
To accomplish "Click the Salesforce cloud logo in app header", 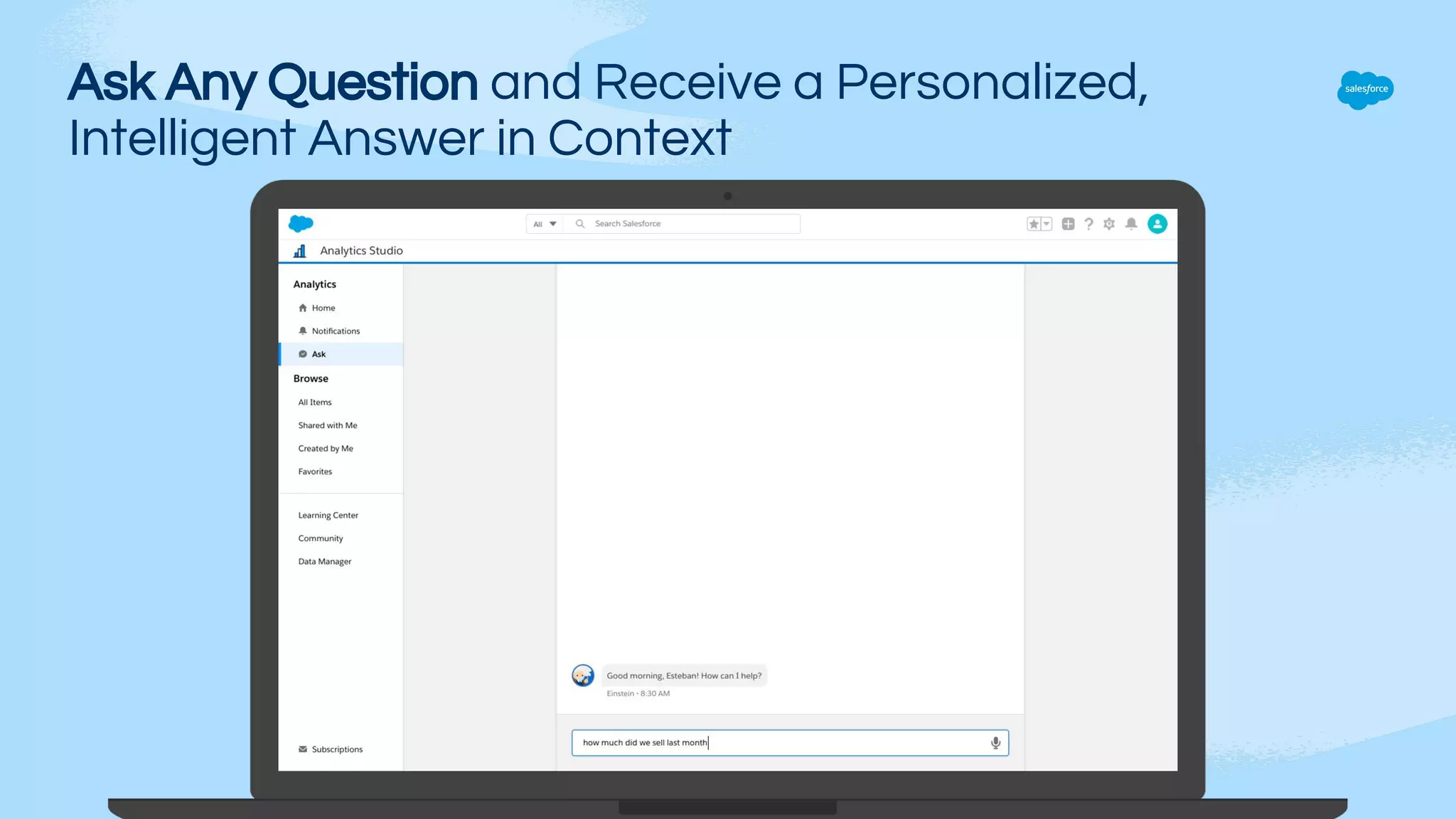I will (x=301, y=224).
